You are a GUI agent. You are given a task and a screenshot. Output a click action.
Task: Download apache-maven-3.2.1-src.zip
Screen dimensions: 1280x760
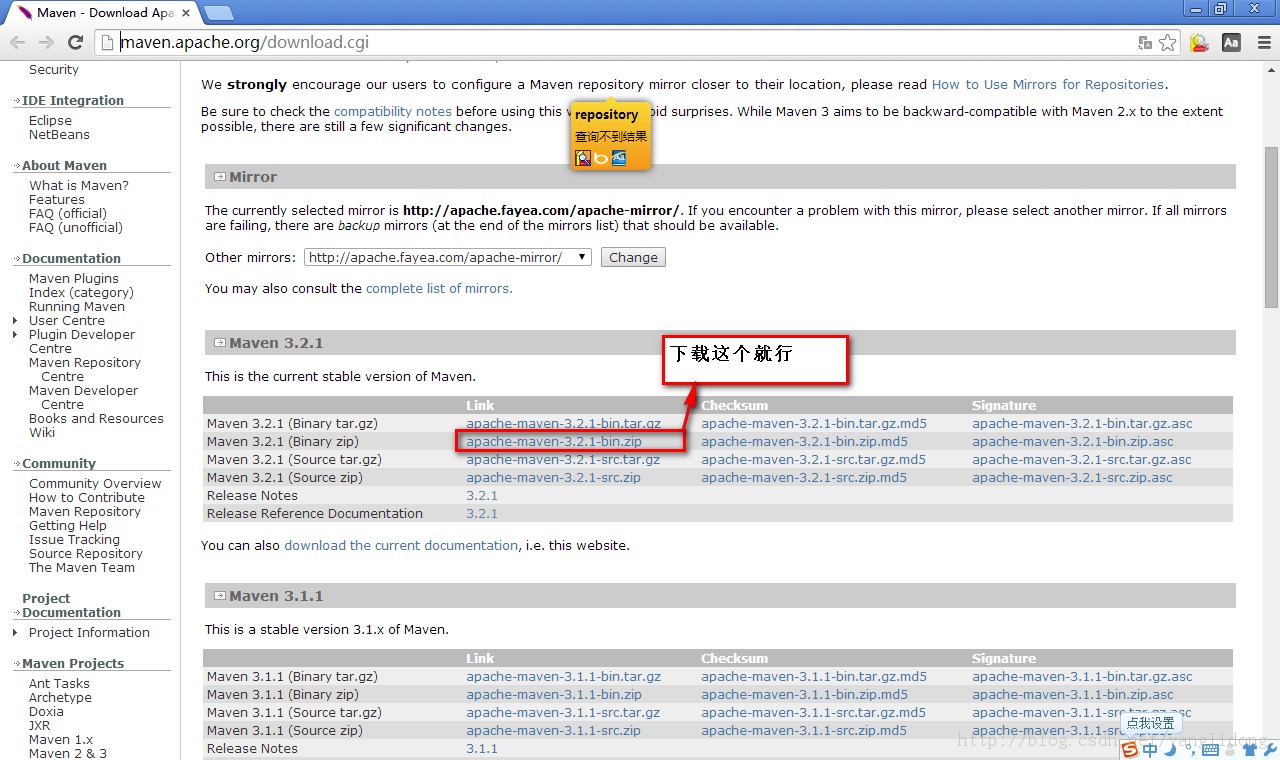[553, 478]
